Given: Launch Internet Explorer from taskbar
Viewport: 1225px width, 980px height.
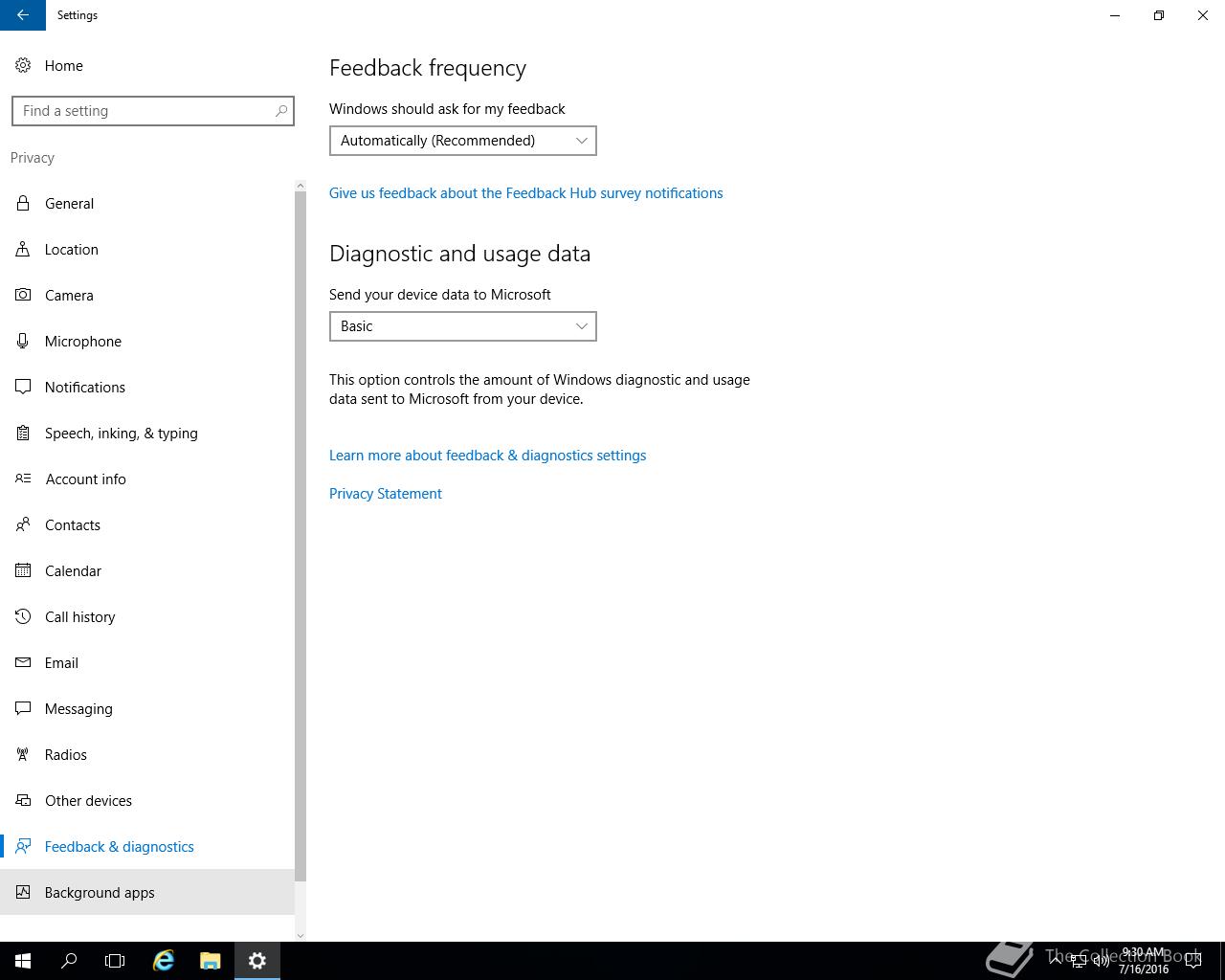Looking at the screenshot, I should pyautogui.click(x=164, y=961).
